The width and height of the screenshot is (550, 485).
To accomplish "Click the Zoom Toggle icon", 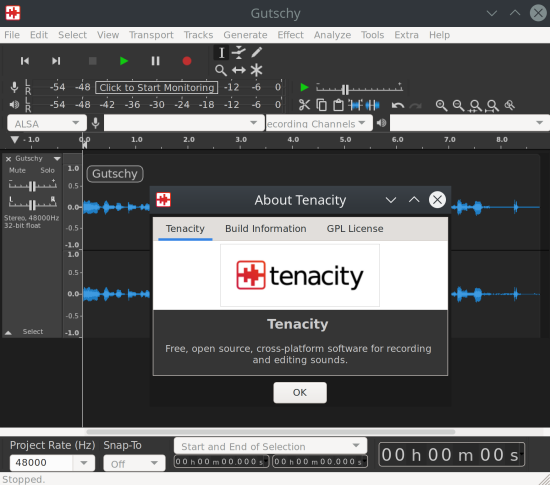I will coord(509,105).
